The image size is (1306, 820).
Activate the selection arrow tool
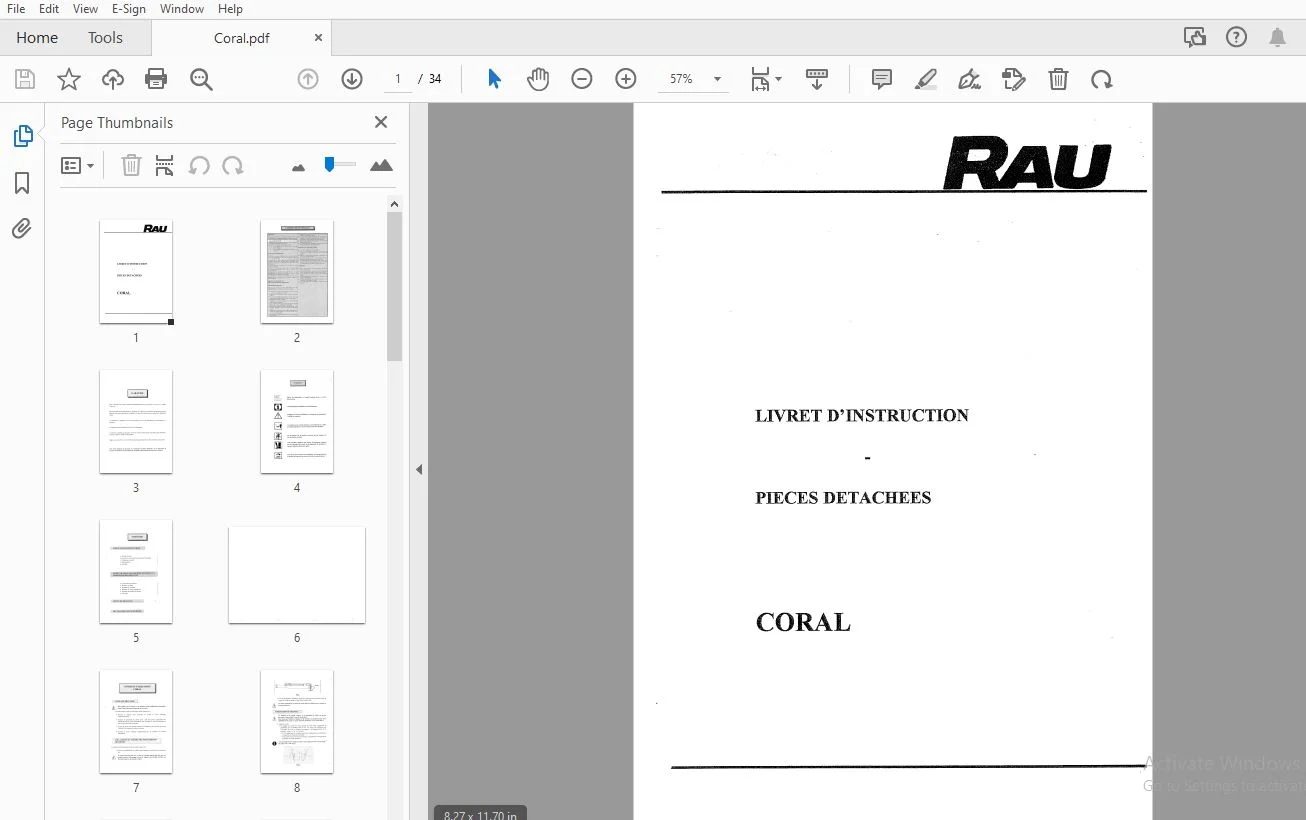494,79
